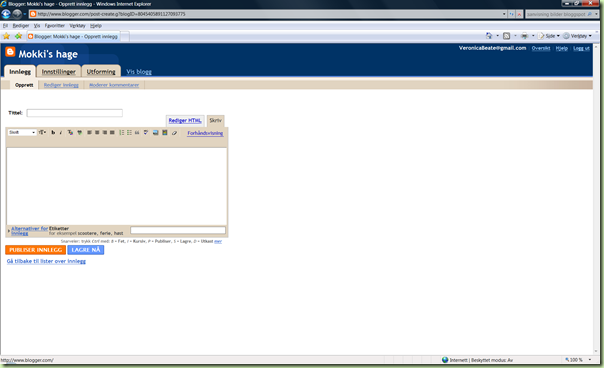The image size is (604, 368).
Task: Click the add image icon
Action: point(155,133)
